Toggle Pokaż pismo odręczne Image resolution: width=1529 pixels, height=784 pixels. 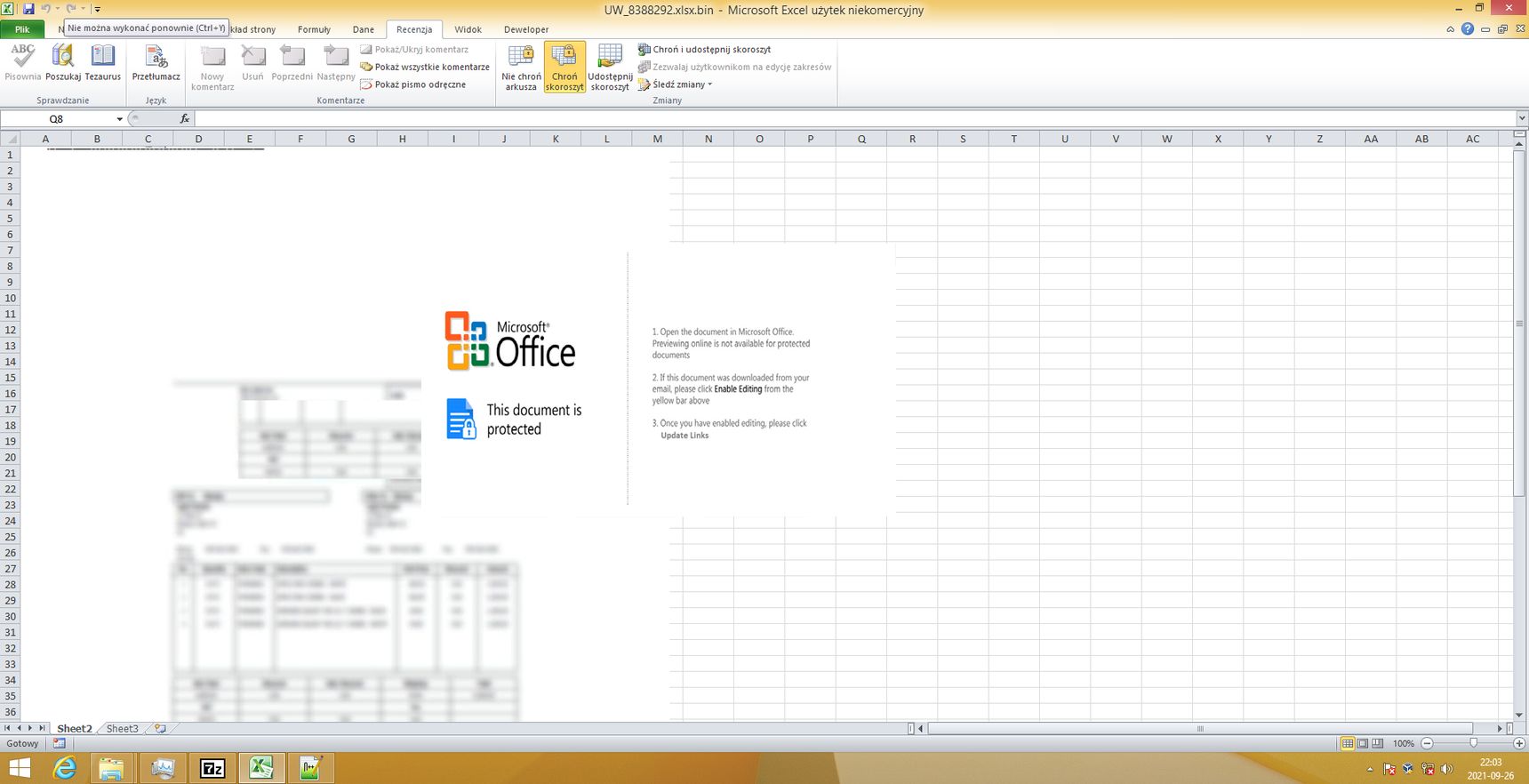[413, 84]
